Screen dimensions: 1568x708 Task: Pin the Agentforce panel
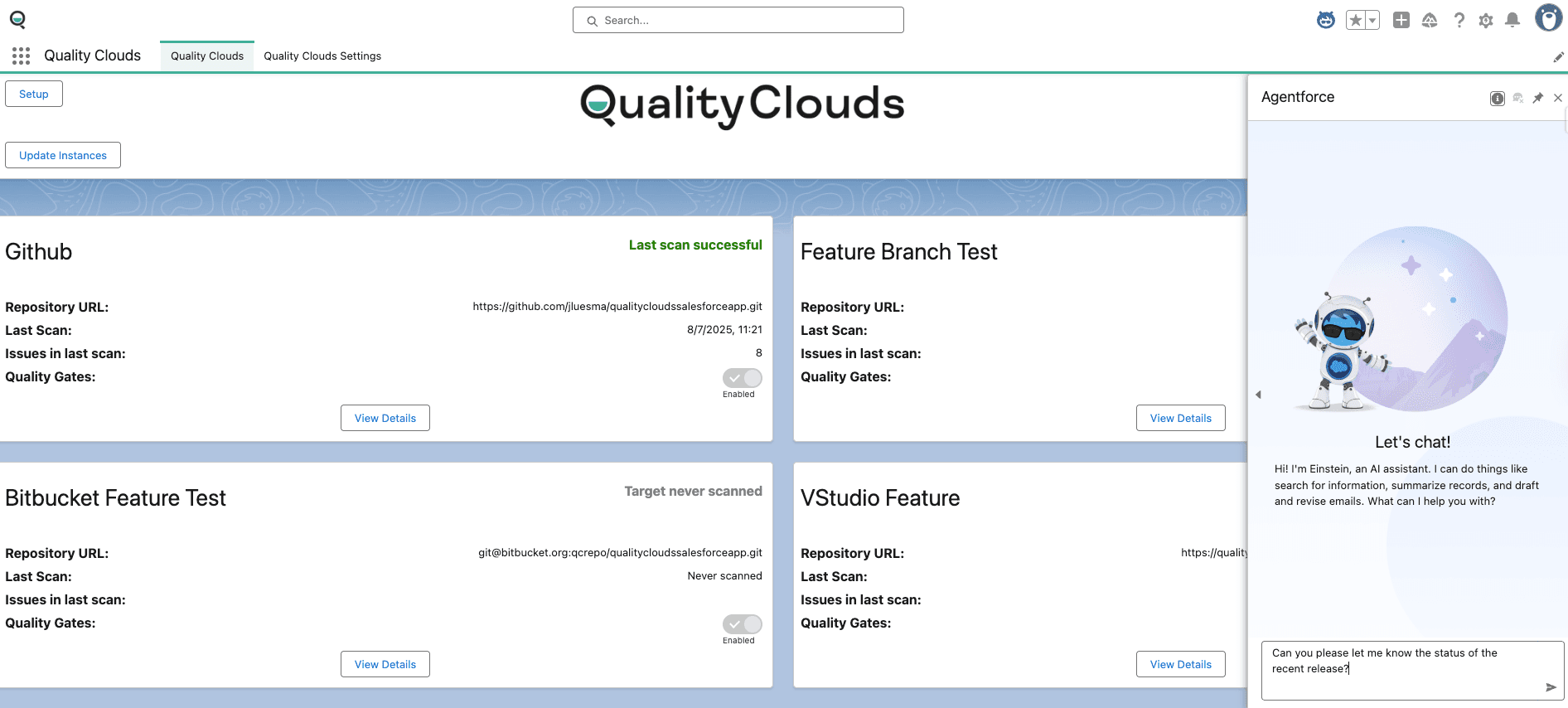click(1538, 98)
